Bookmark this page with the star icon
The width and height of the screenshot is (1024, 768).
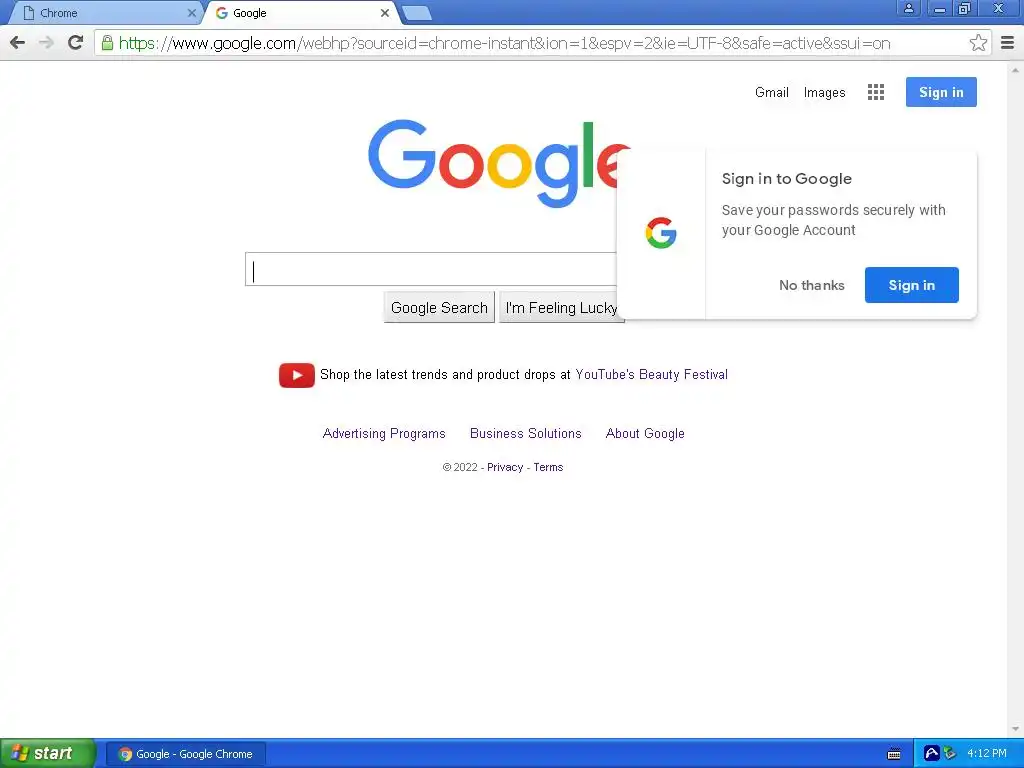click(978, 43)
